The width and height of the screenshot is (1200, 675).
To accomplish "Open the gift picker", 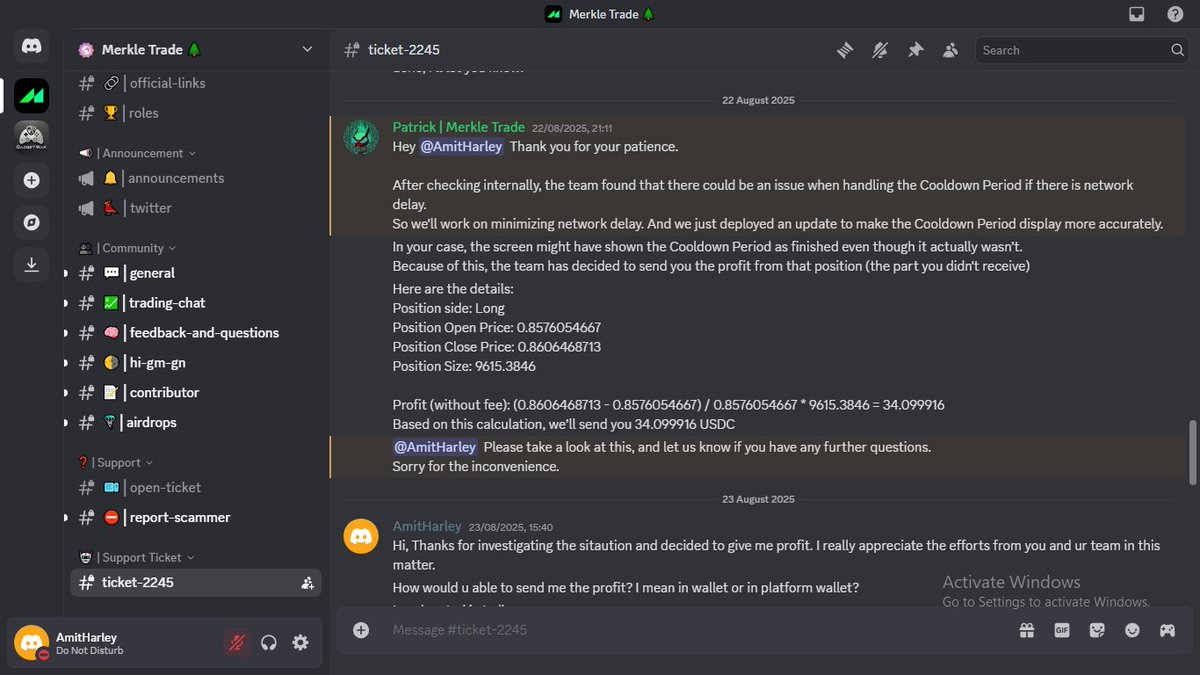I will (1026, 630).
